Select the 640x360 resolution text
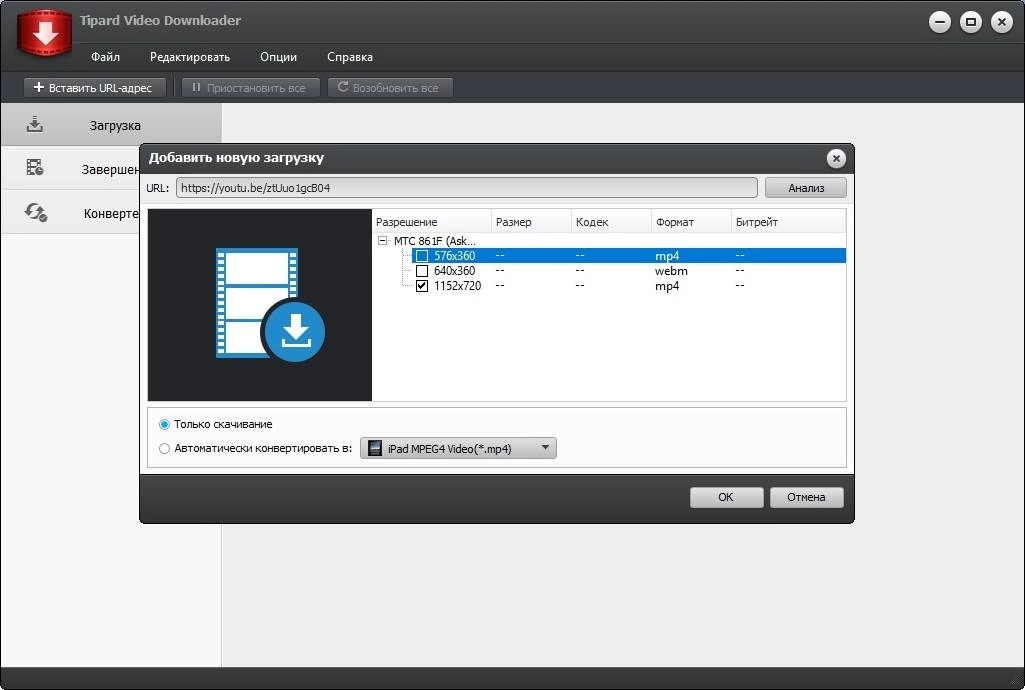 coord(454,271)
